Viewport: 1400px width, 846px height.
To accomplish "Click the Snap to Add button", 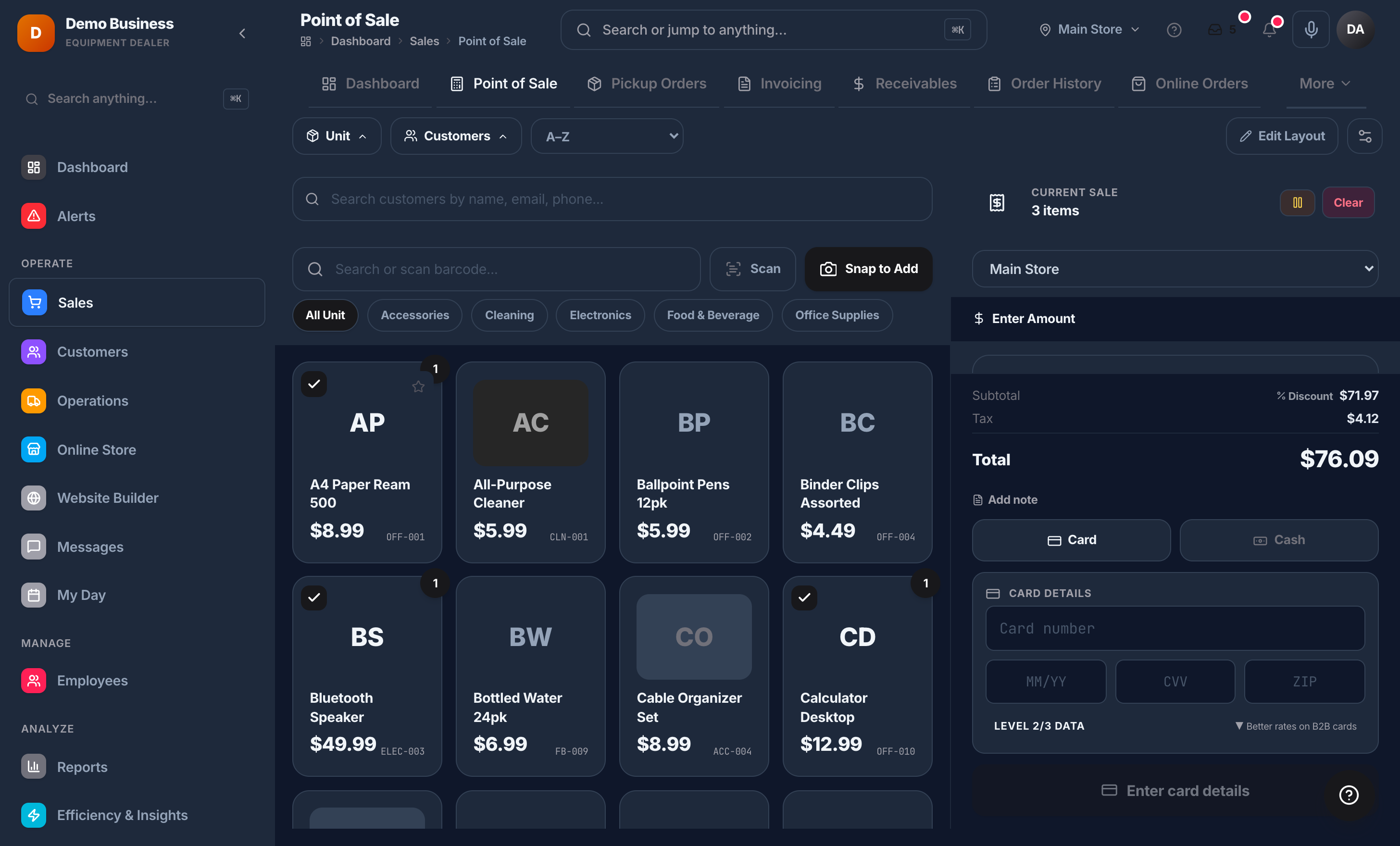I will click(869, 269).
